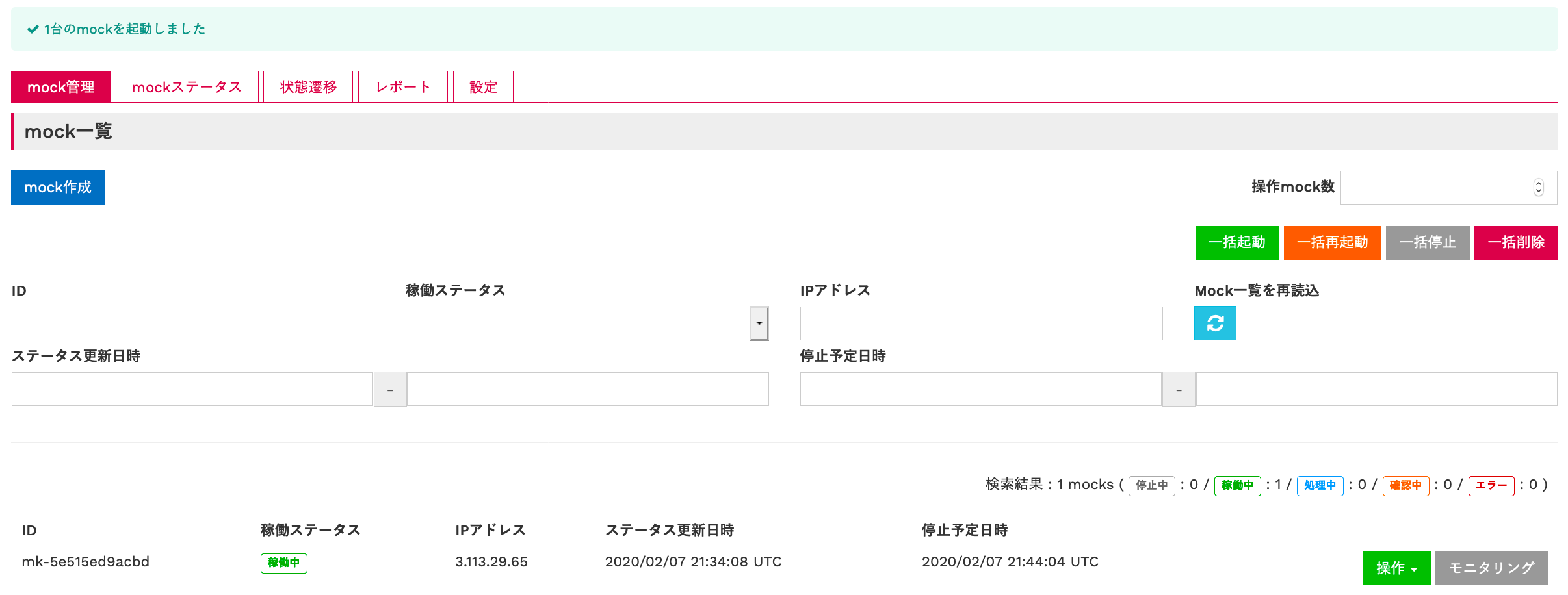This screenshot has width=1568, height=595.
Task: Open the 操作 dropdown for mock mk-5e515ed9acbd
Action: click(1396, 568)
